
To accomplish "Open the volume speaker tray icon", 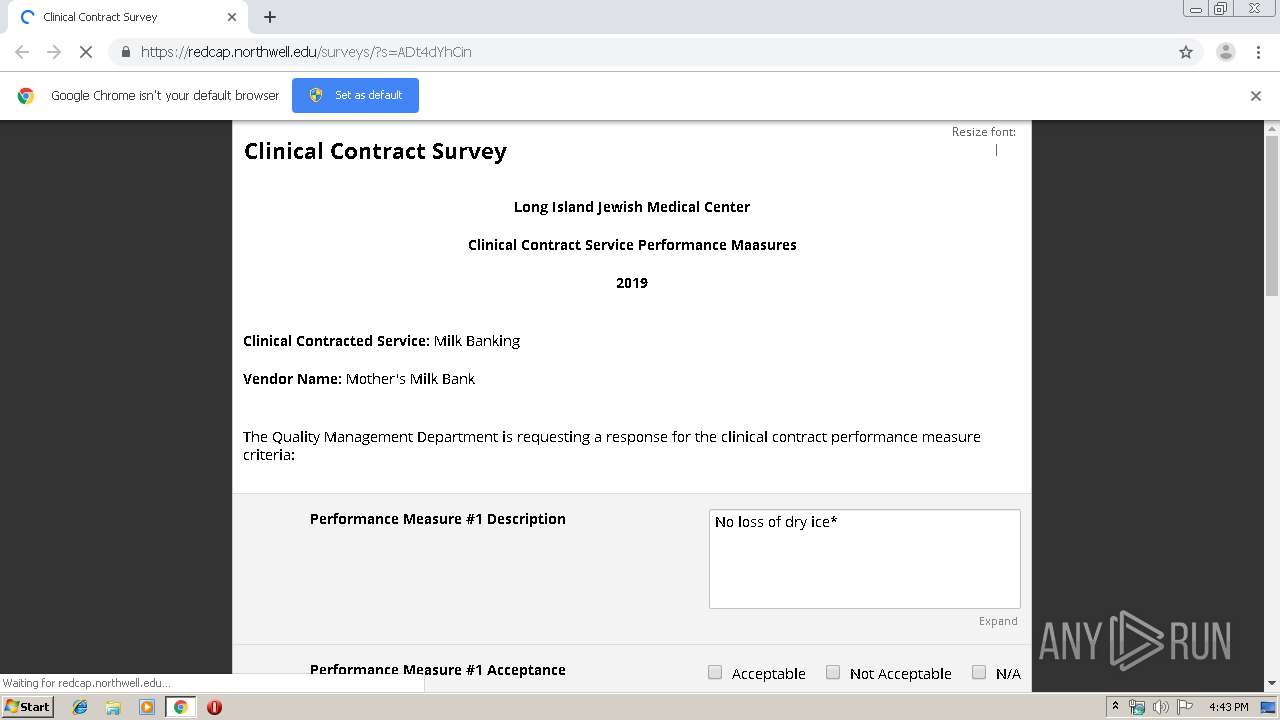I will tap(1161, 707).
